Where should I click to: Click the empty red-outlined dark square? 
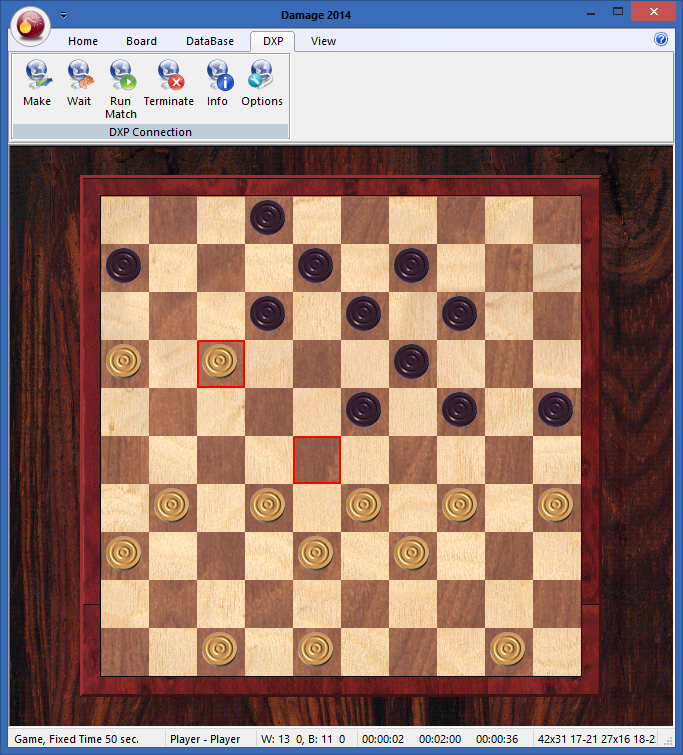pyautogui.click(x=317, y=459)
